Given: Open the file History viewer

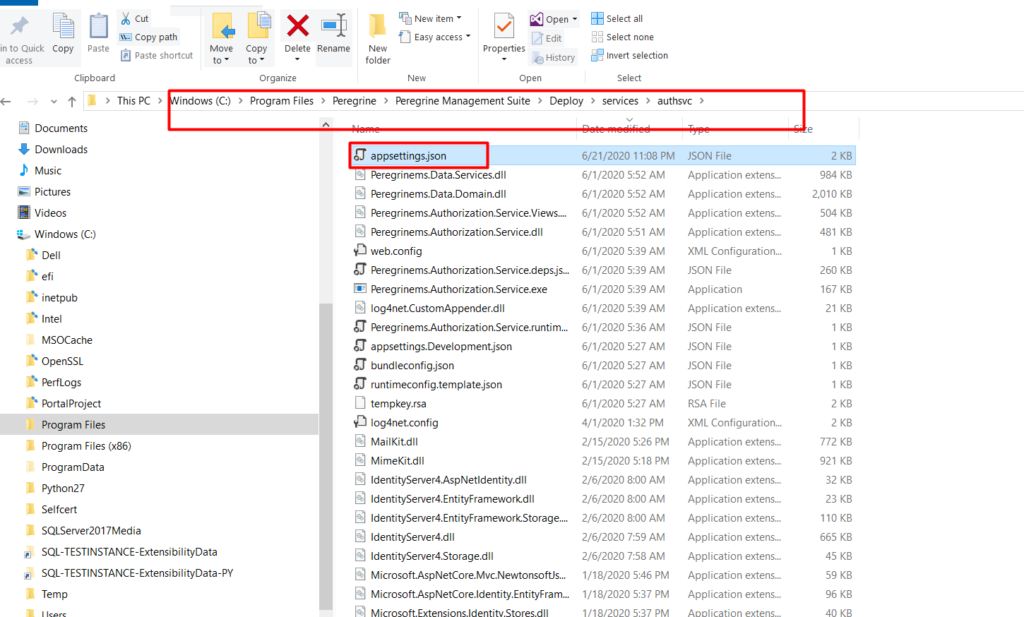Looking at the screenshot, I should (553, 57).
